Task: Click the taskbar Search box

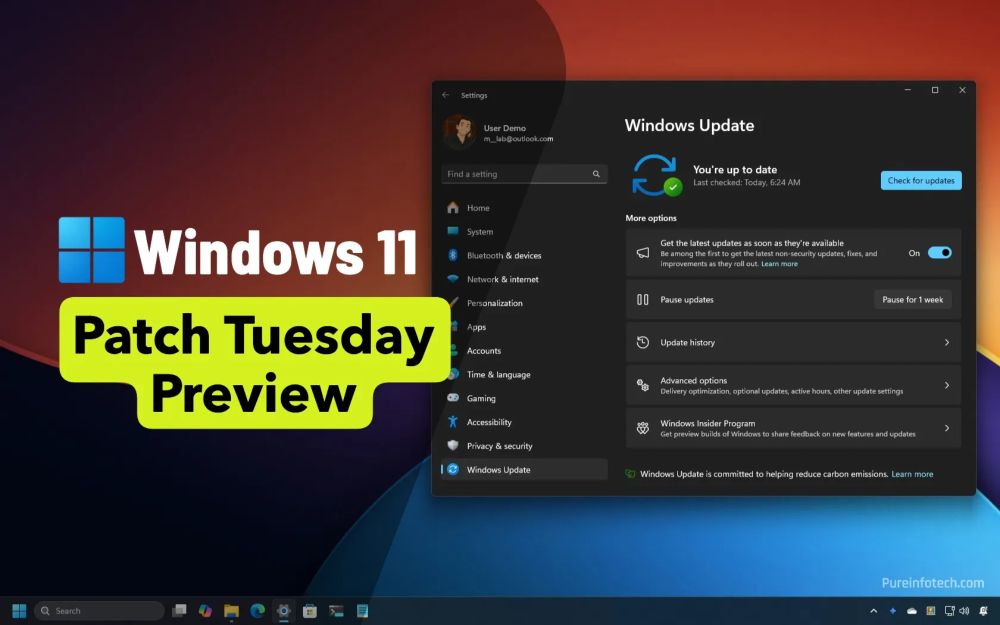Action: click(99, 611)
